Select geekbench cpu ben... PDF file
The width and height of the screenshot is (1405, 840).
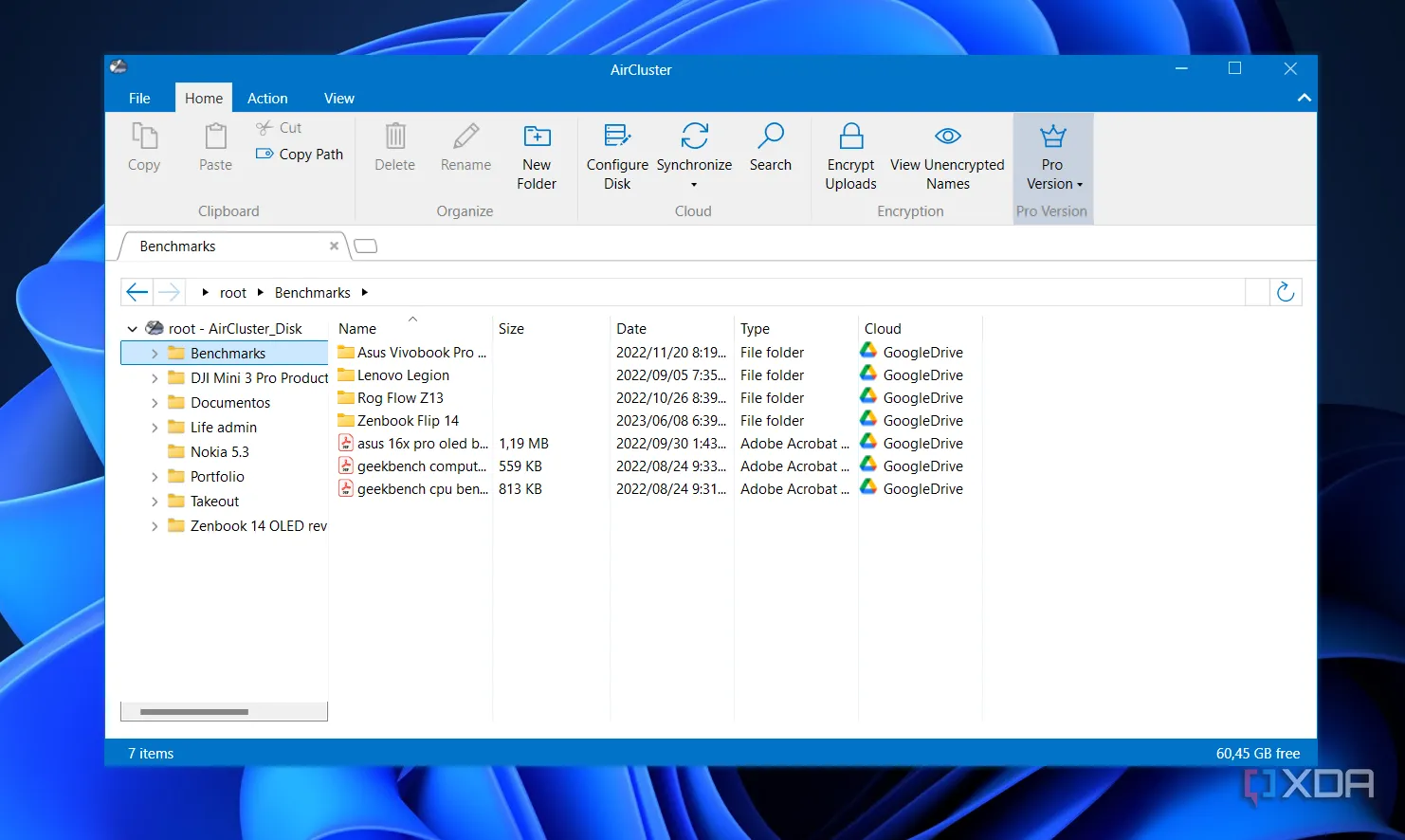[413, 489]
